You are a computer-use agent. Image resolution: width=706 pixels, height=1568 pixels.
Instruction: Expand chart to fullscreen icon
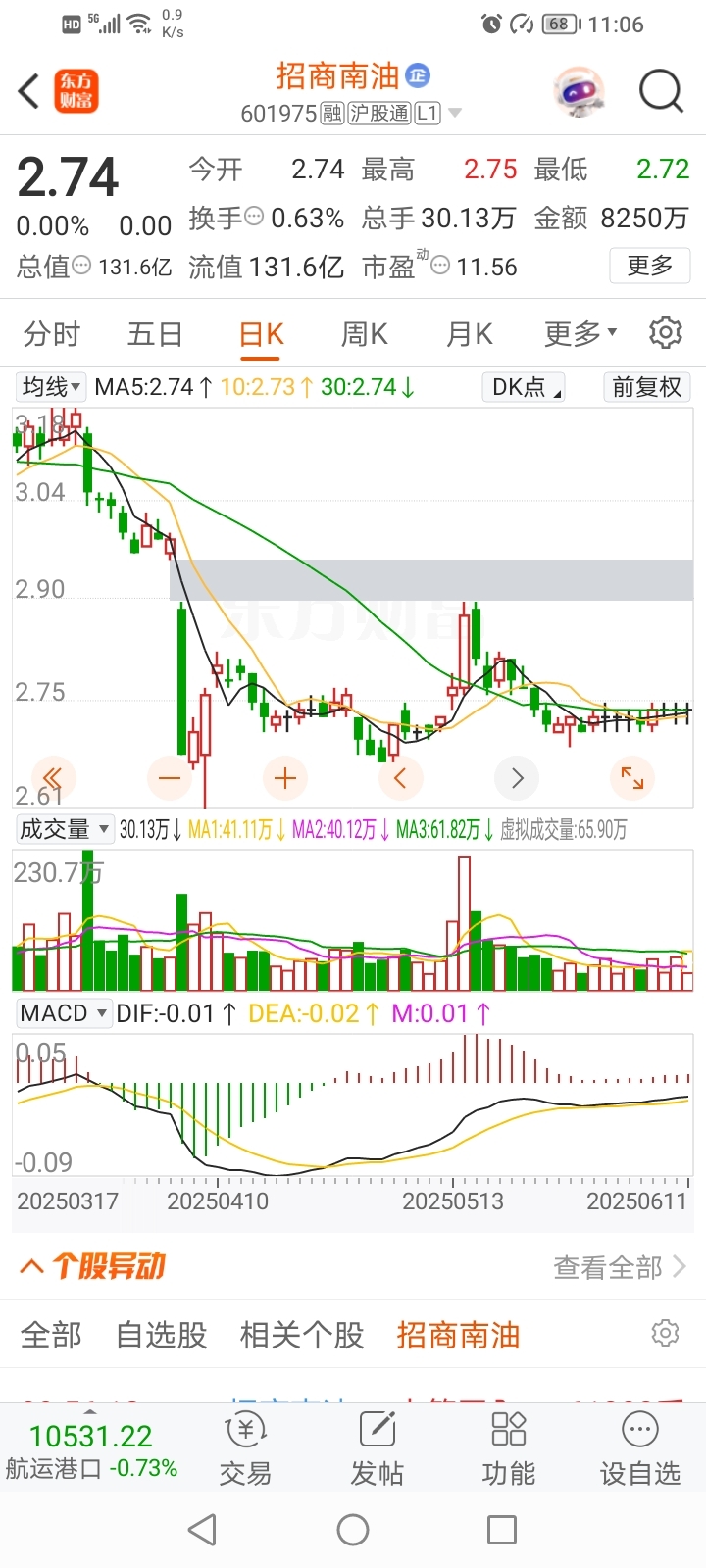pyautogui.click(x=632, y=779)
